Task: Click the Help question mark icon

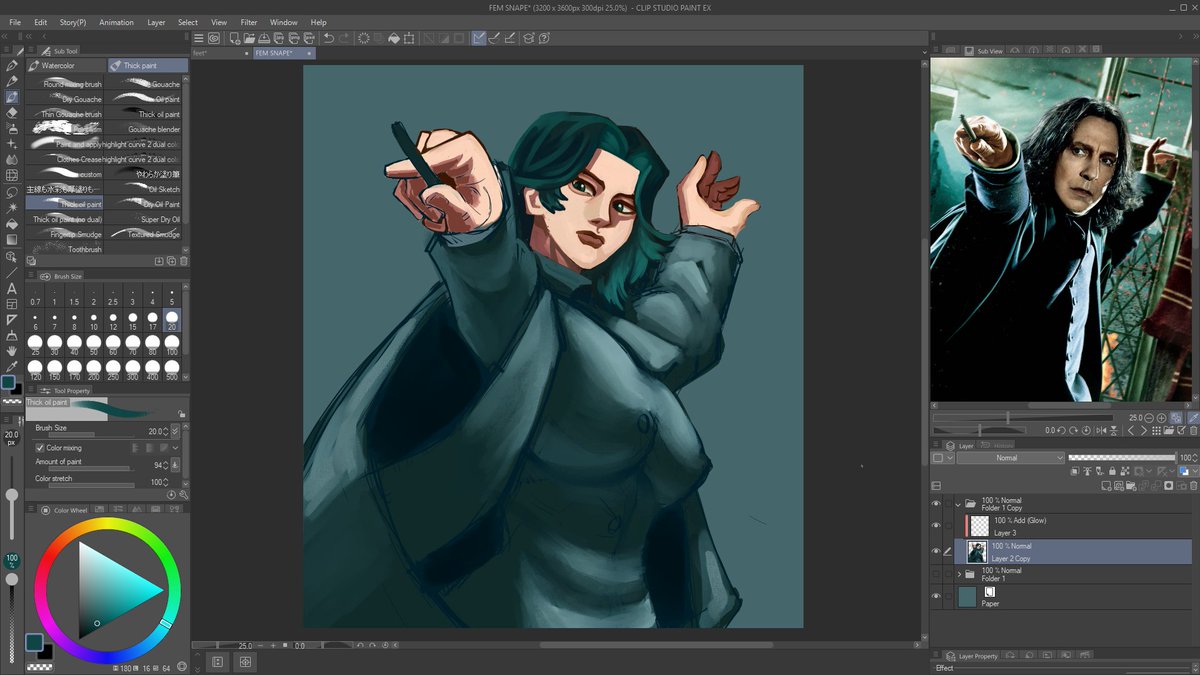Action: pos(545,39)
